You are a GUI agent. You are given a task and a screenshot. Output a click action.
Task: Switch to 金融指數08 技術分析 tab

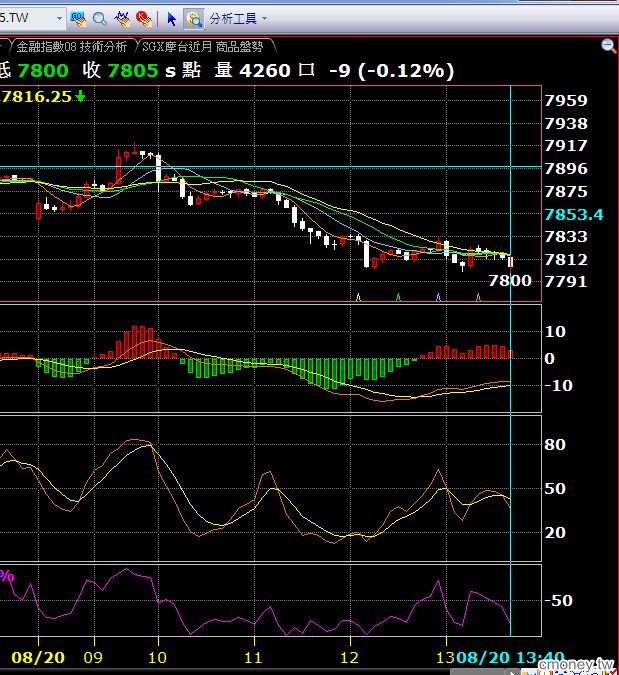pyautogui.click(x=71, y=46)
